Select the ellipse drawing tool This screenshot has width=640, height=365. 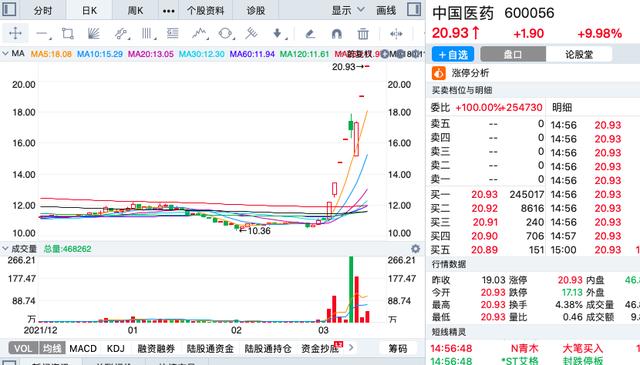click(226, 33)
